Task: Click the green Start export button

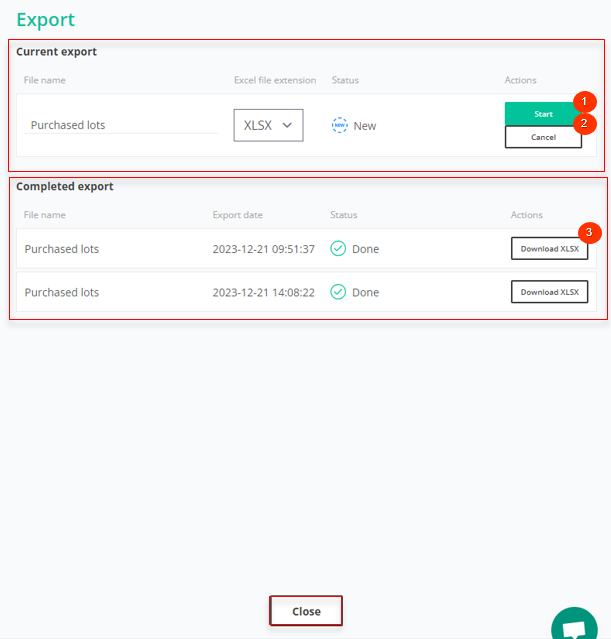Action: [543, 114]
